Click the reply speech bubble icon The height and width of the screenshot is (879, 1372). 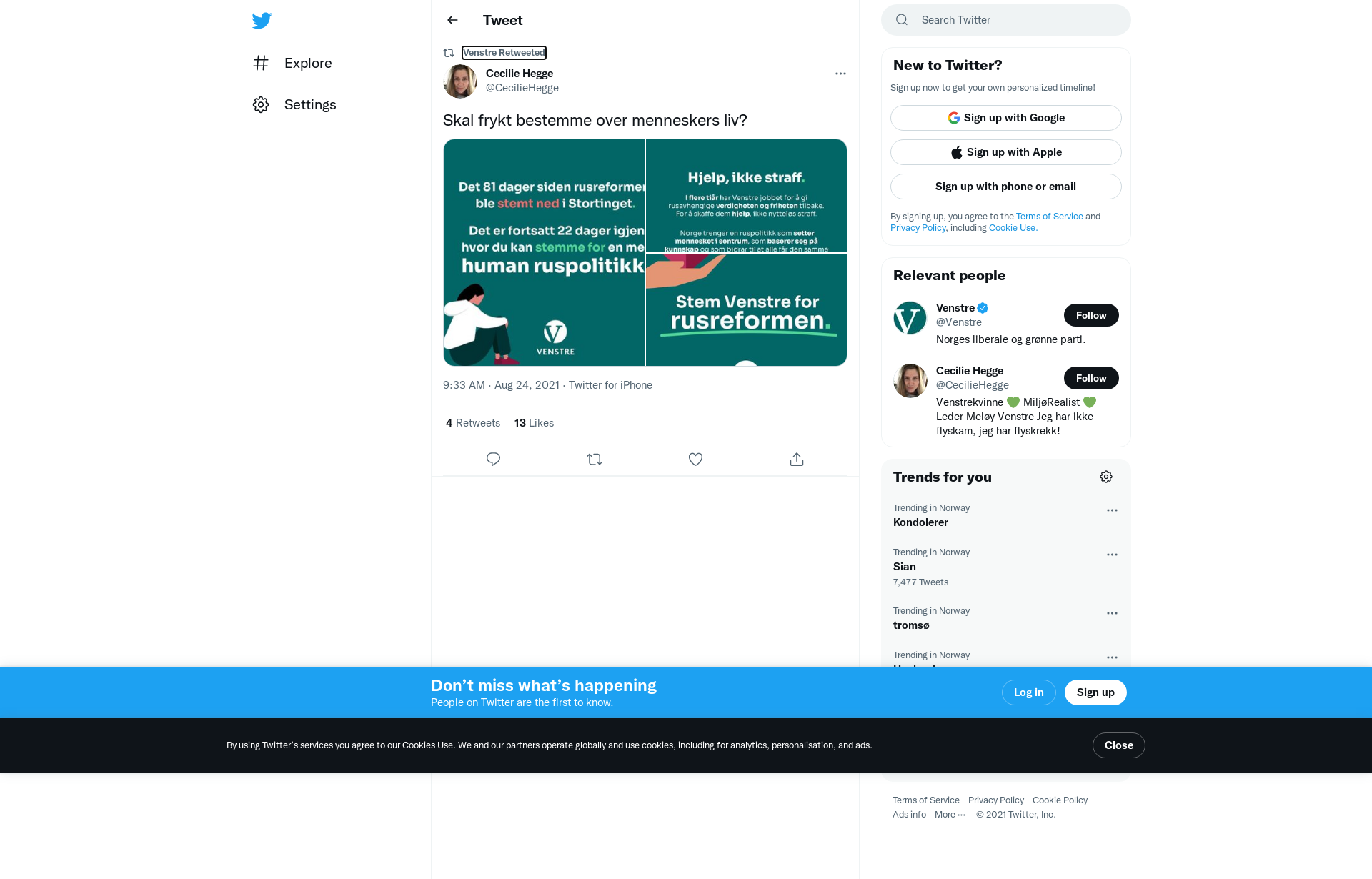click(493, 460)
